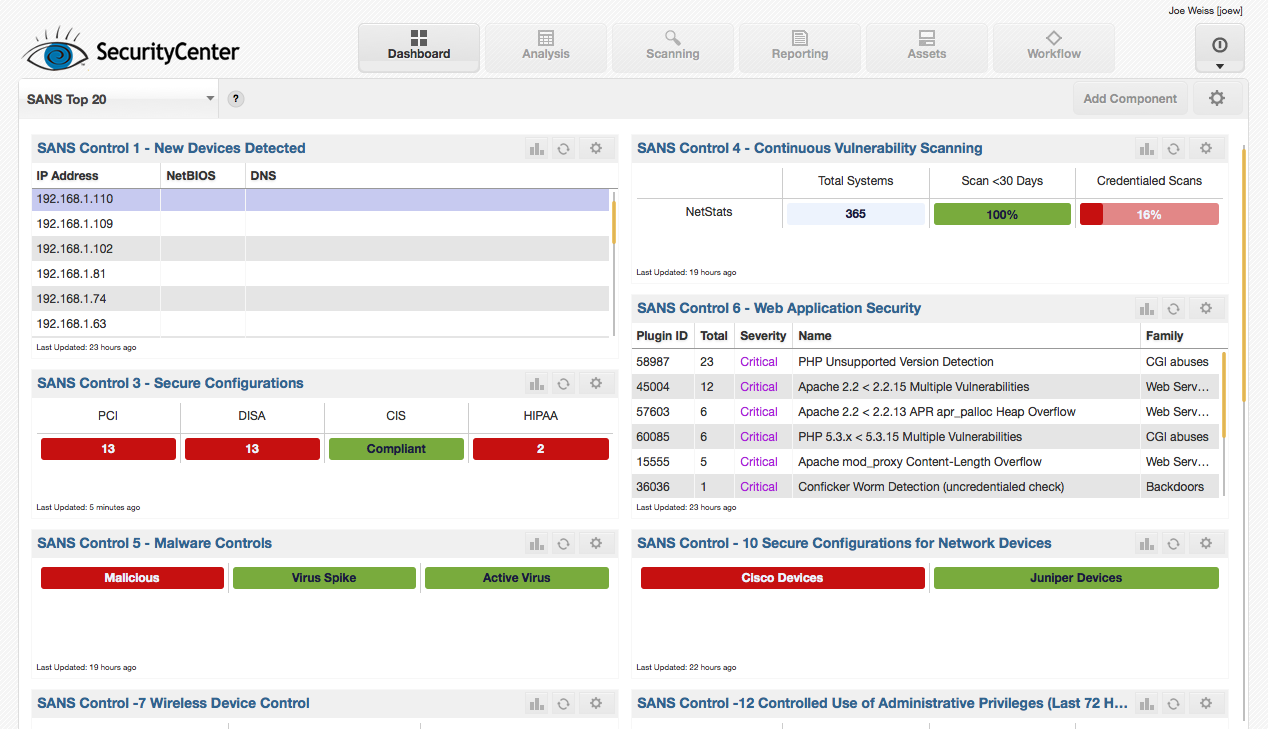Select Apache mod_proxy Content-Length Overflow row
1268x729 pixels.
[x=926, y=462]
